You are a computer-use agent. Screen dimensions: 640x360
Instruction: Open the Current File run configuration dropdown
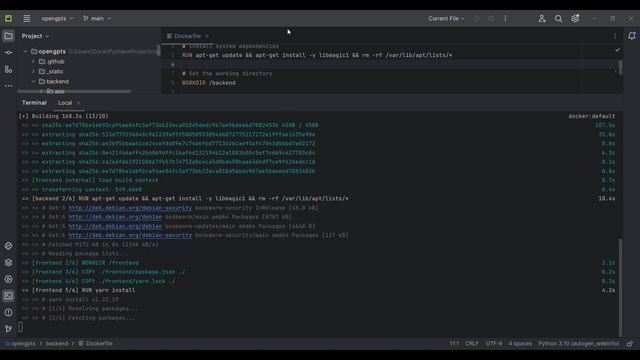pos(446,18)
